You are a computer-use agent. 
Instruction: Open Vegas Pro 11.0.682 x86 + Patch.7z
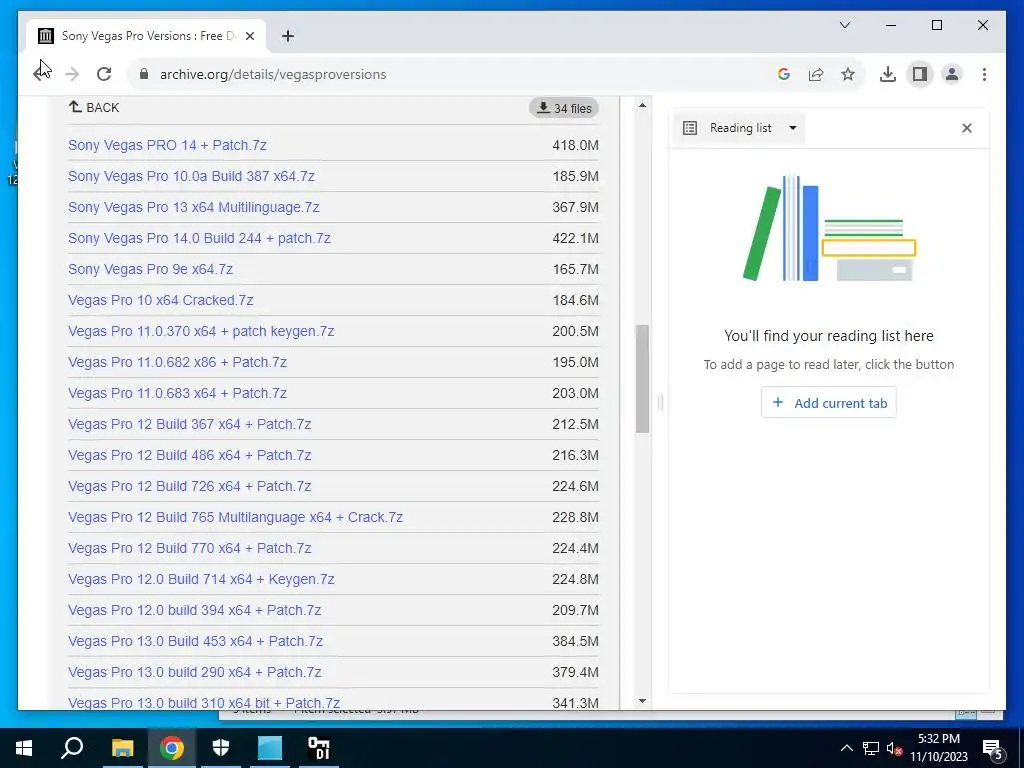pos(177,362)
